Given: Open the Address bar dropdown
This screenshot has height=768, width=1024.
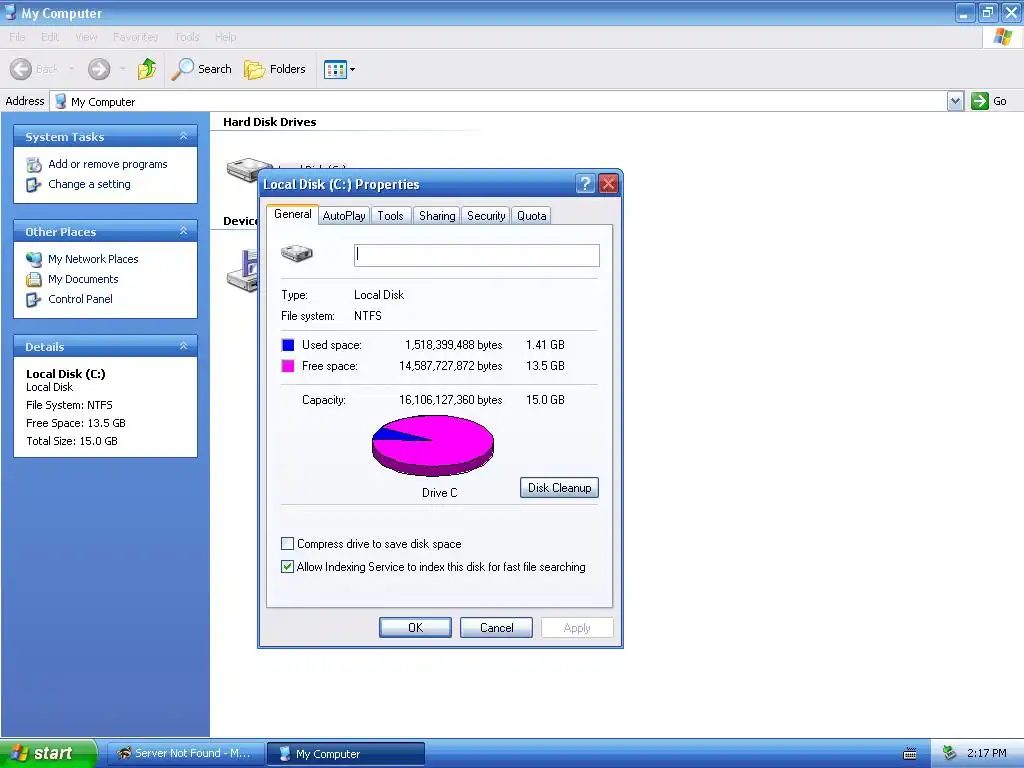Looking at the screenshot, I should (x=955, y=101).
